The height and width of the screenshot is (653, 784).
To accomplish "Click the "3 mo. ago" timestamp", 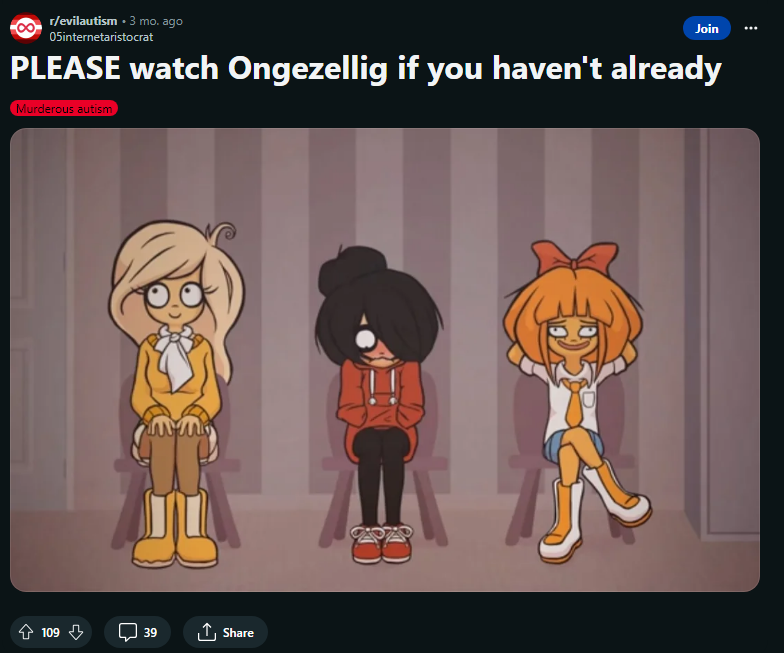I will point(156,21).
